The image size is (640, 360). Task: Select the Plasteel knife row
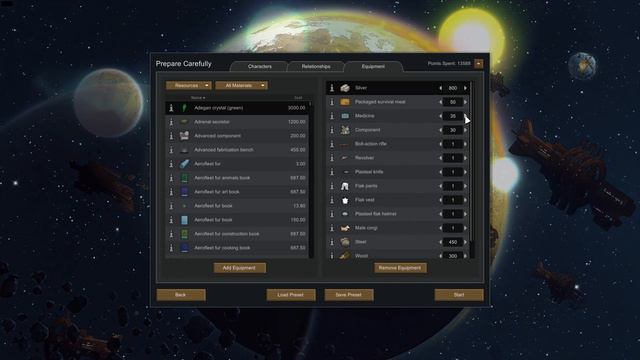[398, 172]
